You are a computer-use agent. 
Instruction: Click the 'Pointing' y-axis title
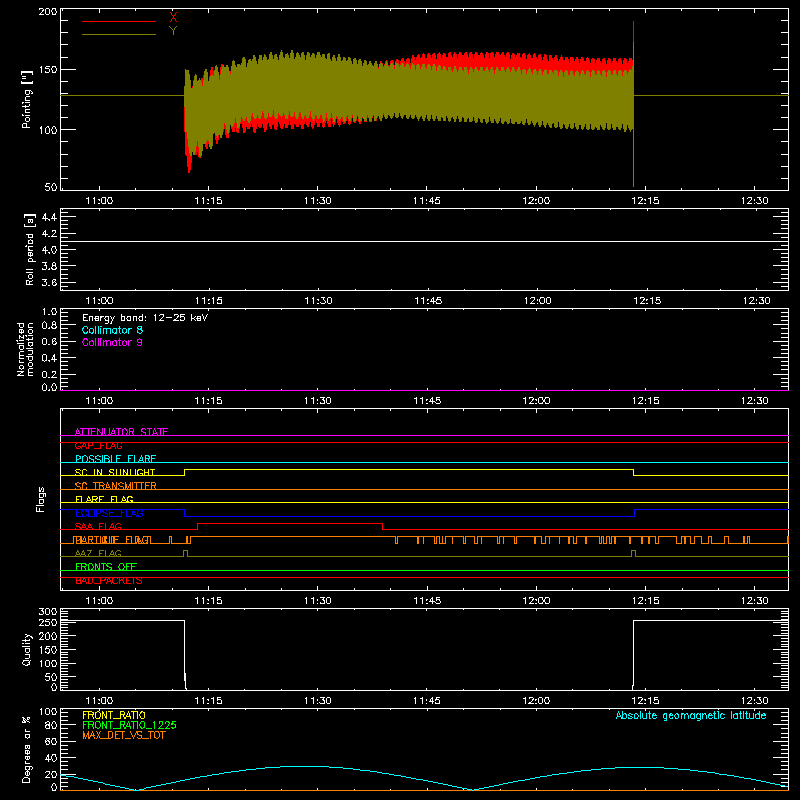27,99
